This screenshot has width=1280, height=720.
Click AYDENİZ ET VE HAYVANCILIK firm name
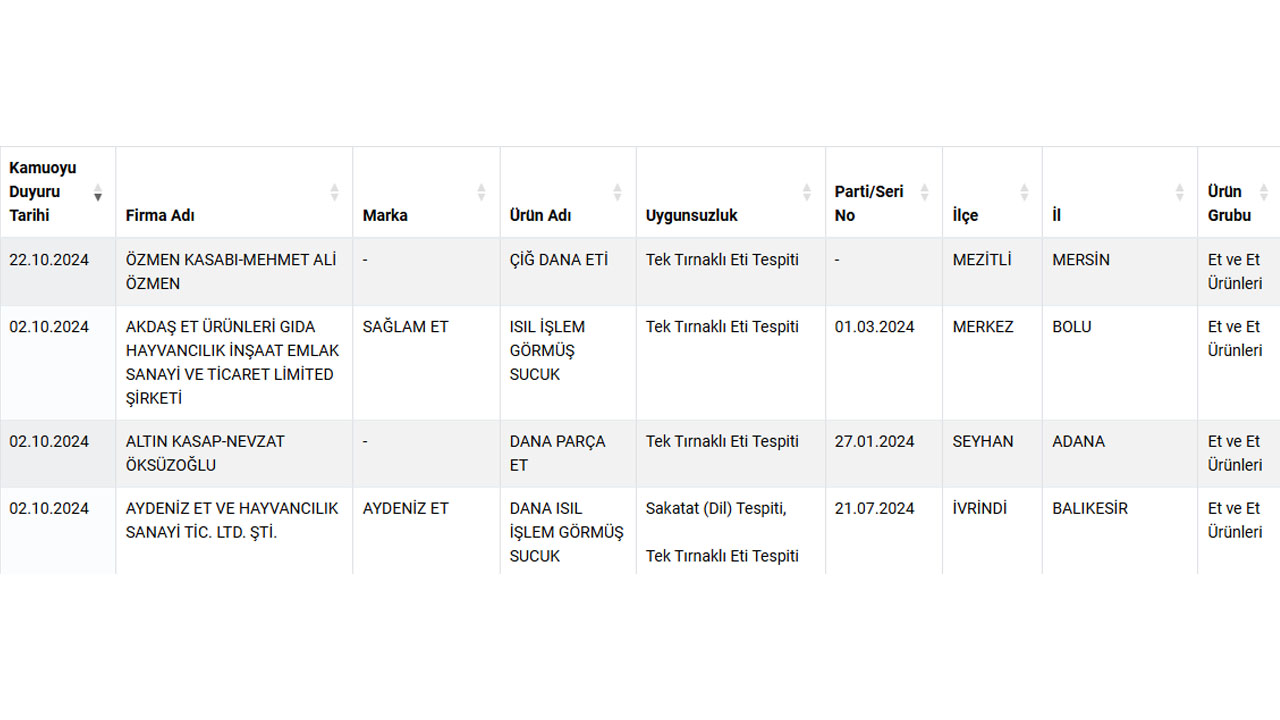pos(232,520)
